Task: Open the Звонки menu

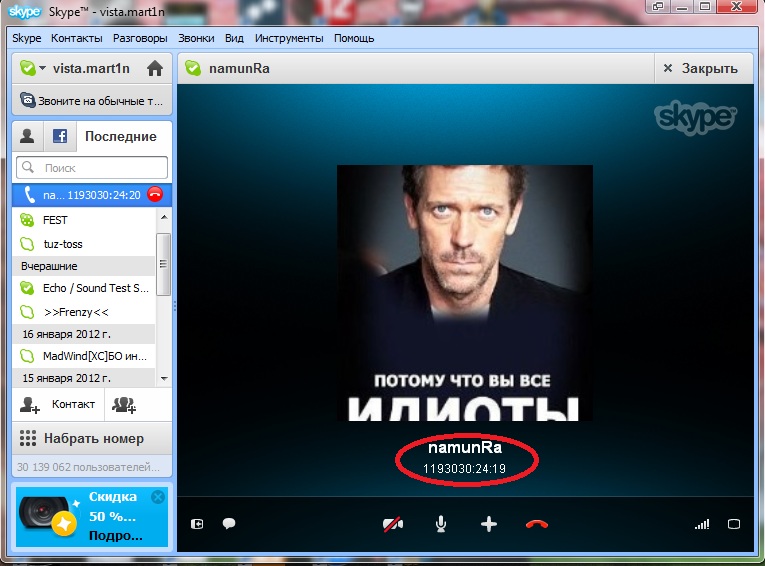Action: click(196, 38)
